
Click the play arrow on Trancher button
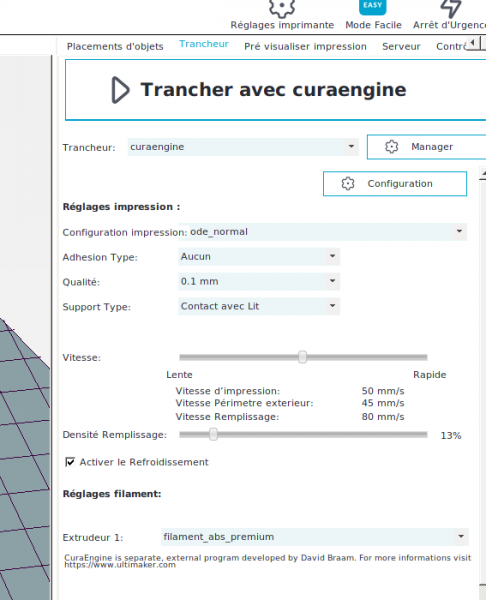120,90
